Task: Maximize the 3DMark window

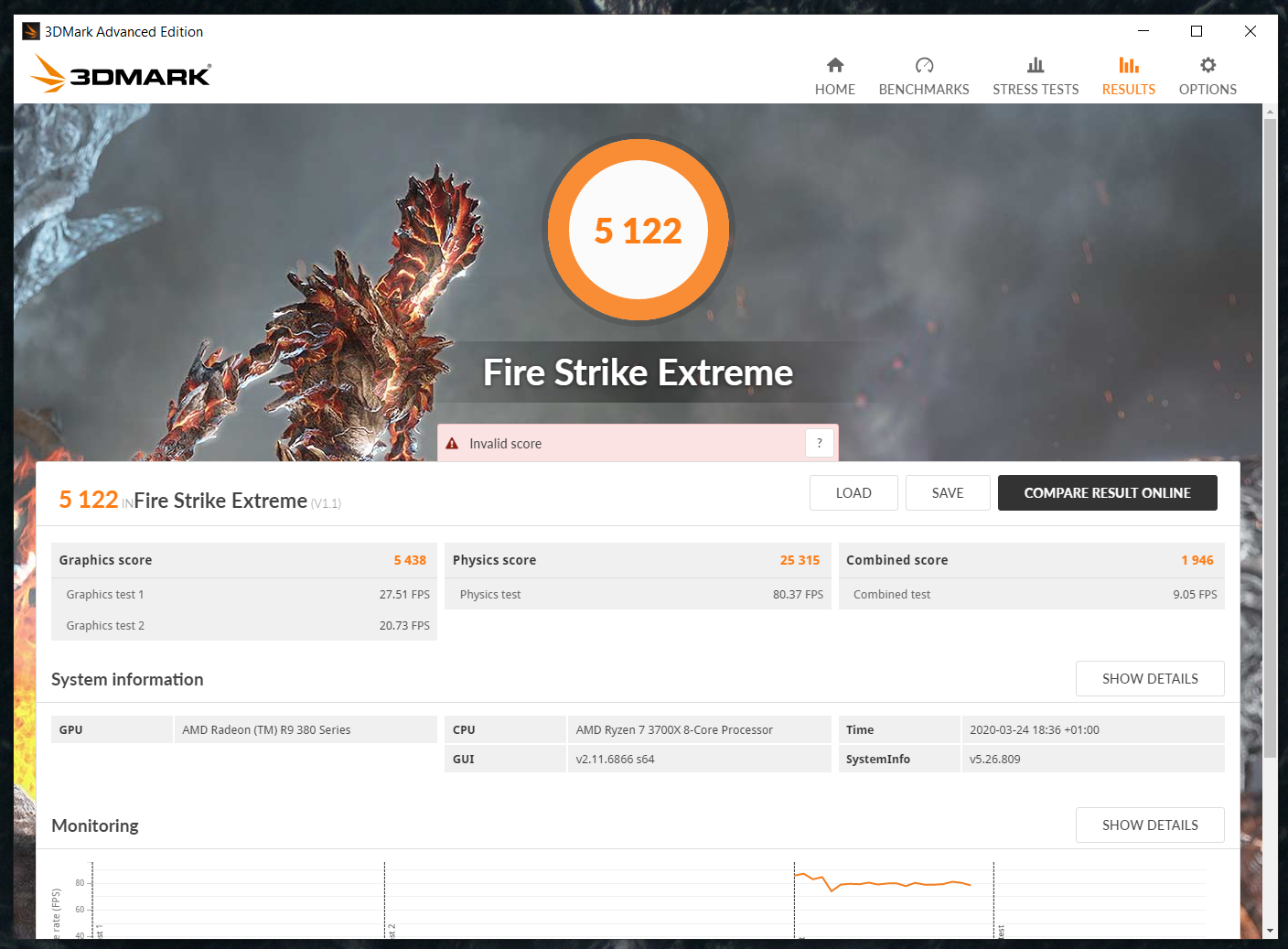Action: coord(1197,31)
